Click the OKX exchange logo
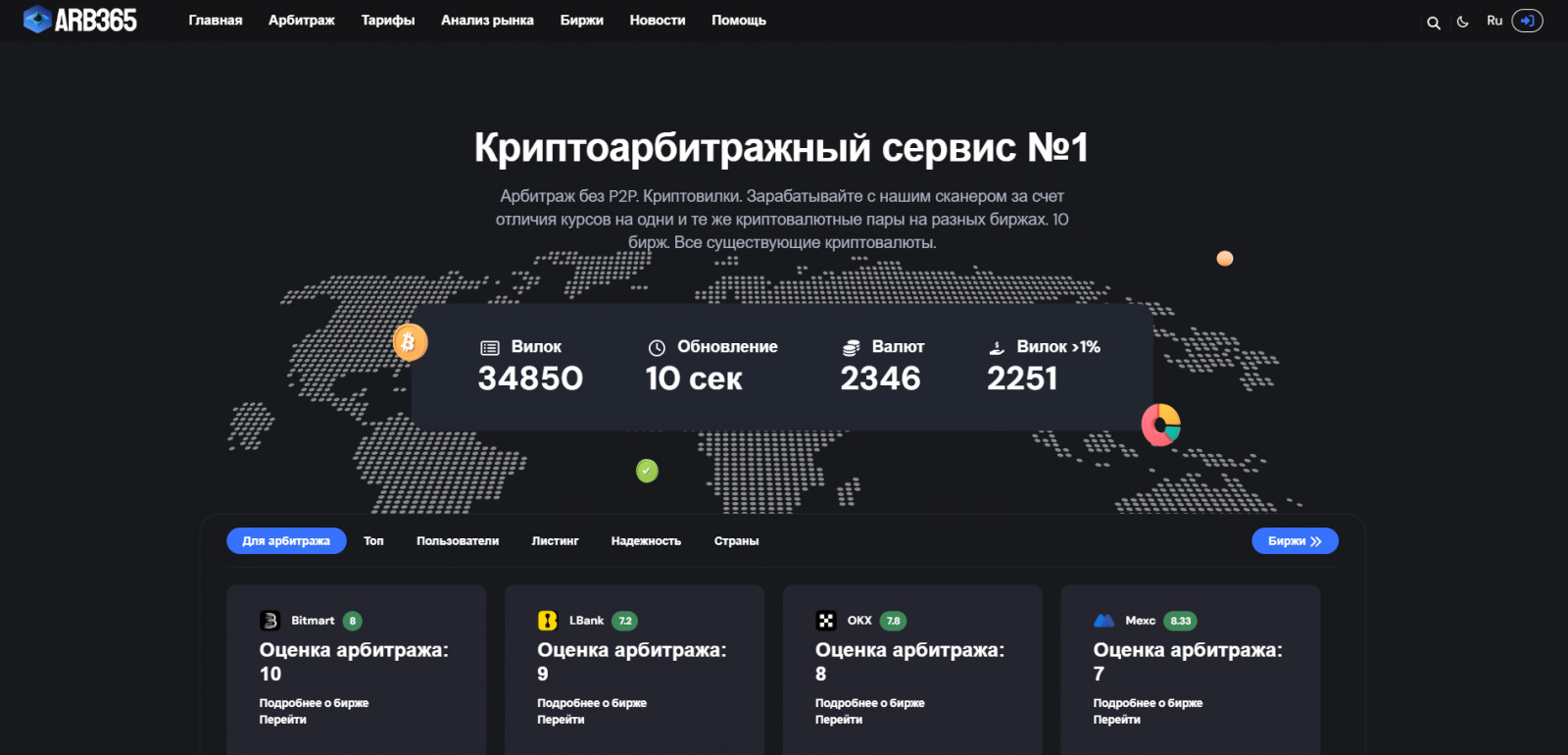 pos(826,621)
